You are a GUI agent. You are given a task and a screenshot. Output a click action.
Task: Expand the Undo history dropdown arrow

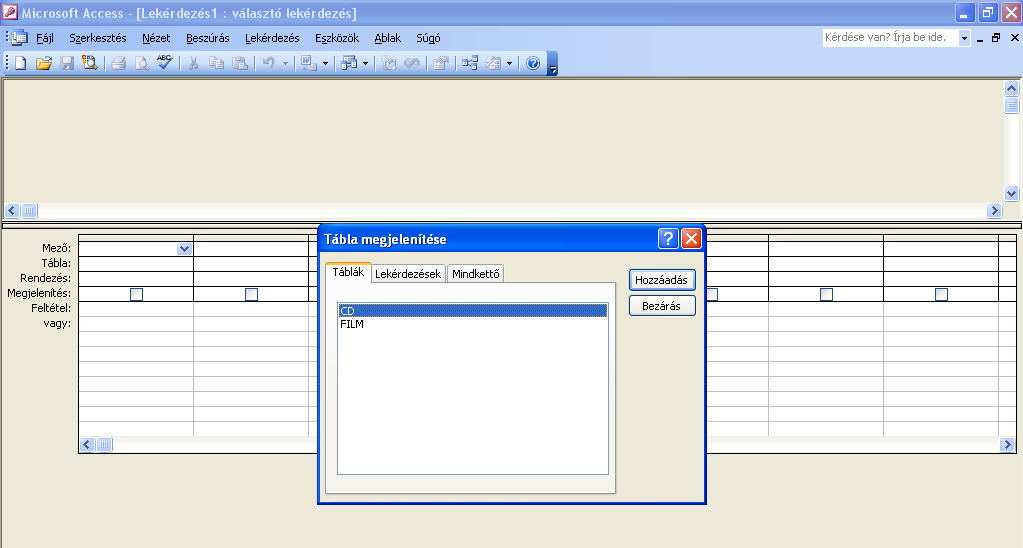[285, 63]
